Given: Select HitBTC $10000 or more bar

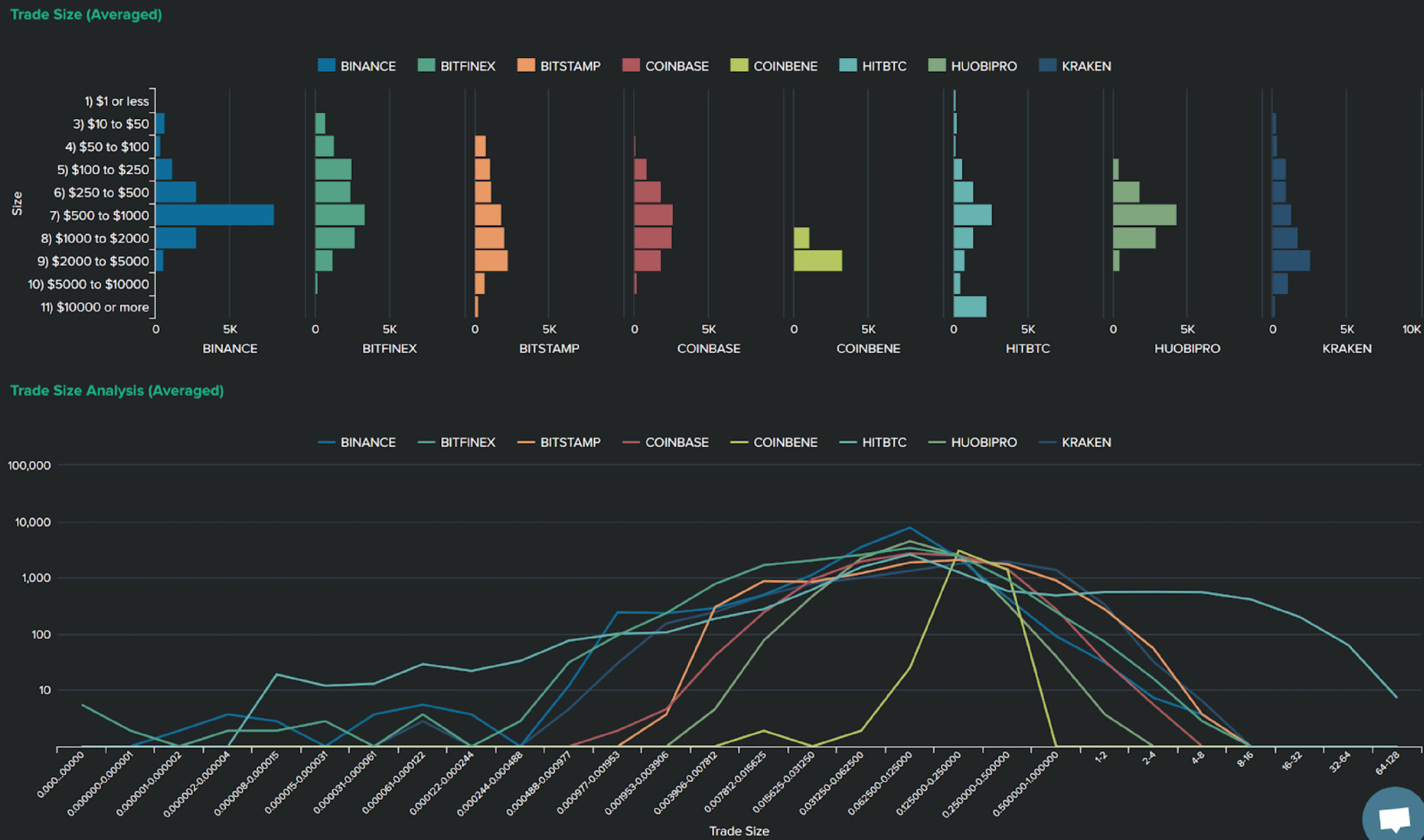Looking at the screenshot, I should tap(970, 307).
